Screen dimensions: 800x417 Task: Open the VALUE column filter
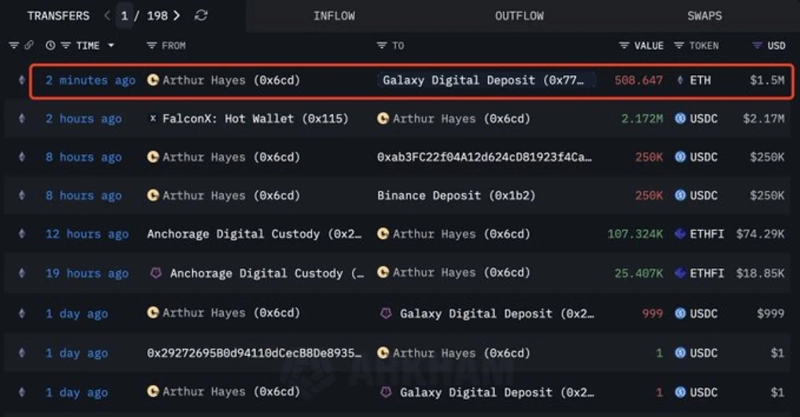tap(625, 46)
